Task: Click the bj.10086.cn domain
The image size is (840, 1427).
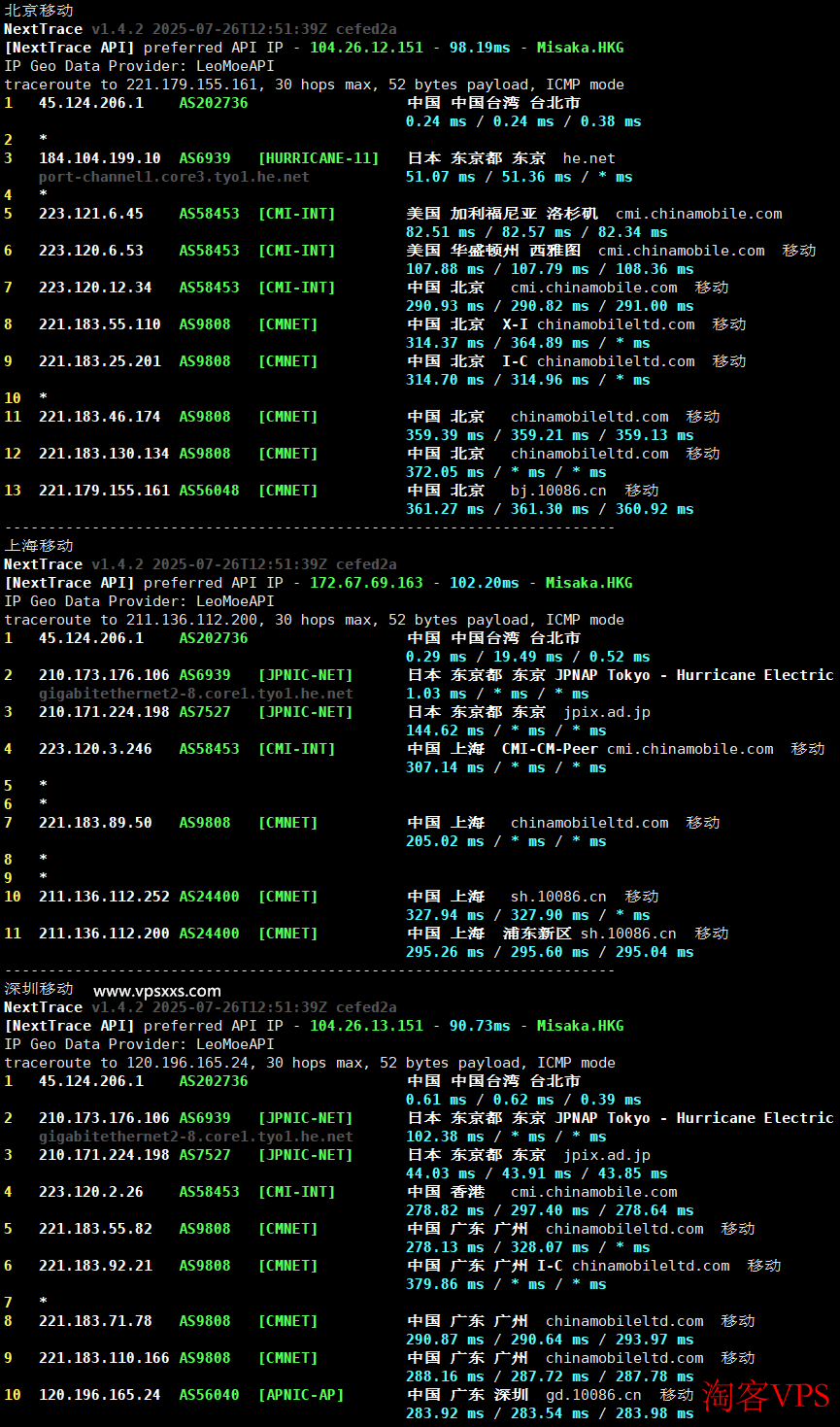Action: pos(558,491)
